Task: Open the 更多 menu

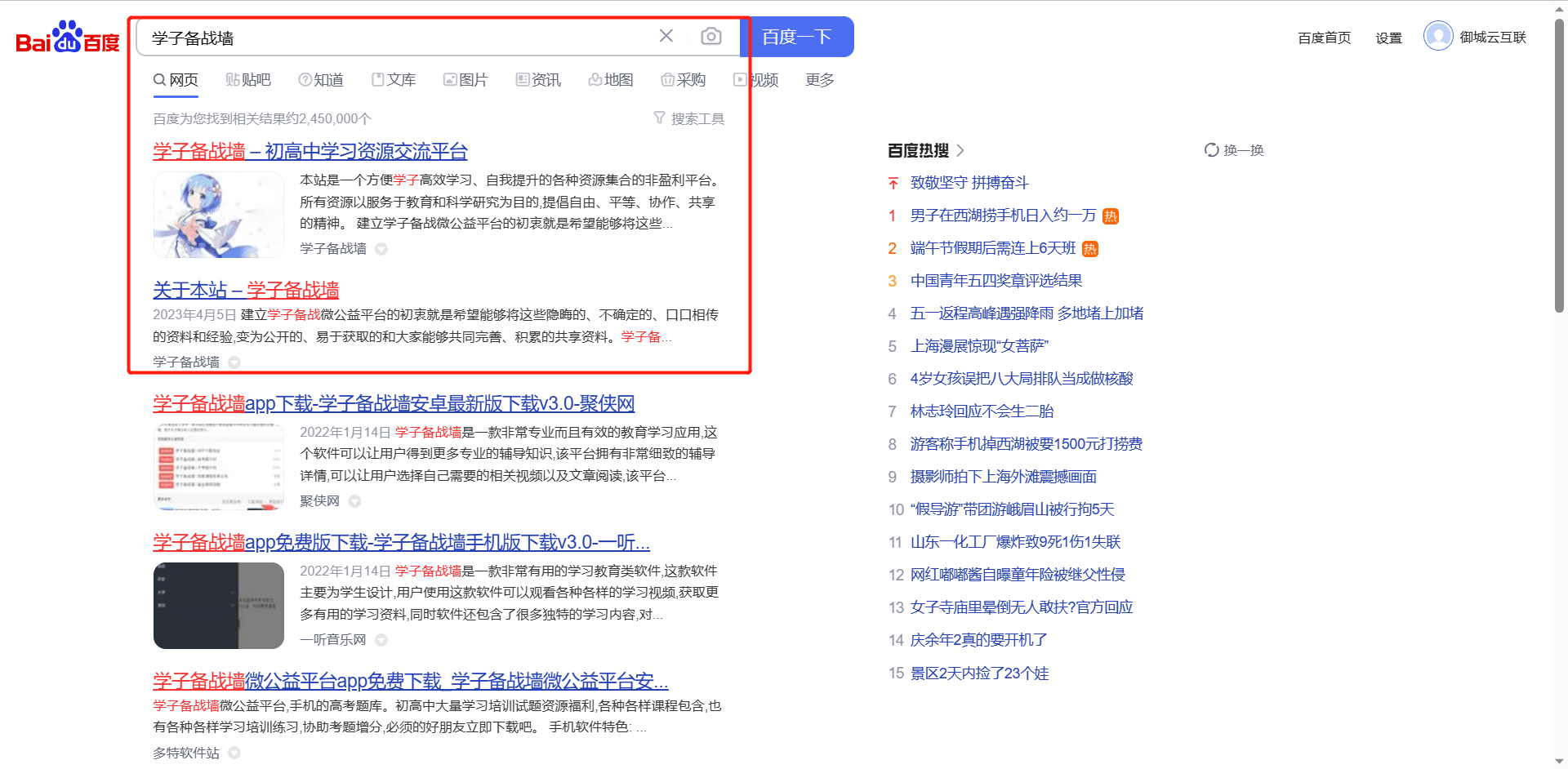Action: click(819, 79)
